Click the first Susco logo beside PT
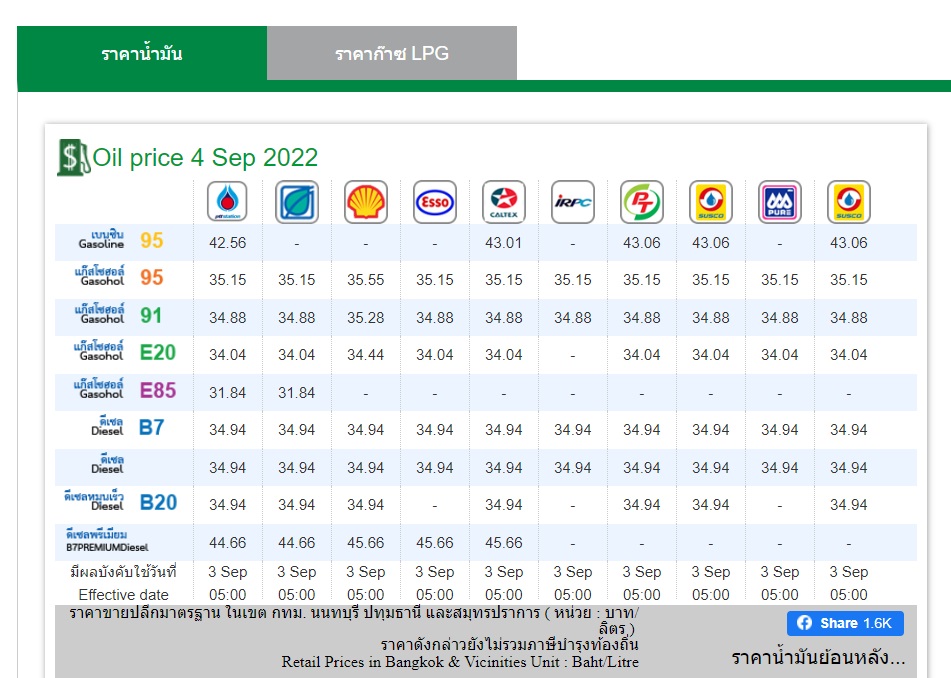 point(711,201)
